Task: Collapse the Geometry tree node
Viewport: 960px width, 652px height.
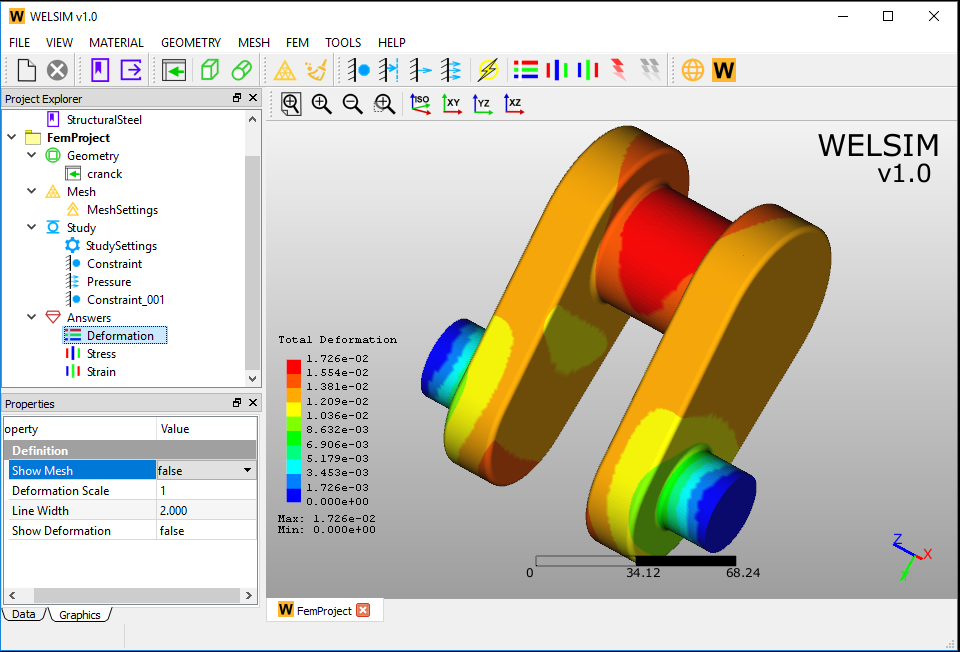Action: [32, 156]
